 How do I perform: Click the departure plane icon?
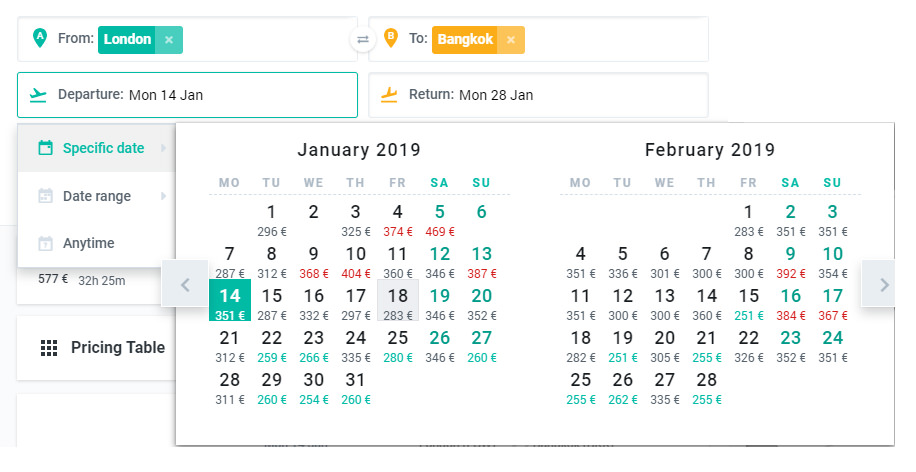[39, 95]
